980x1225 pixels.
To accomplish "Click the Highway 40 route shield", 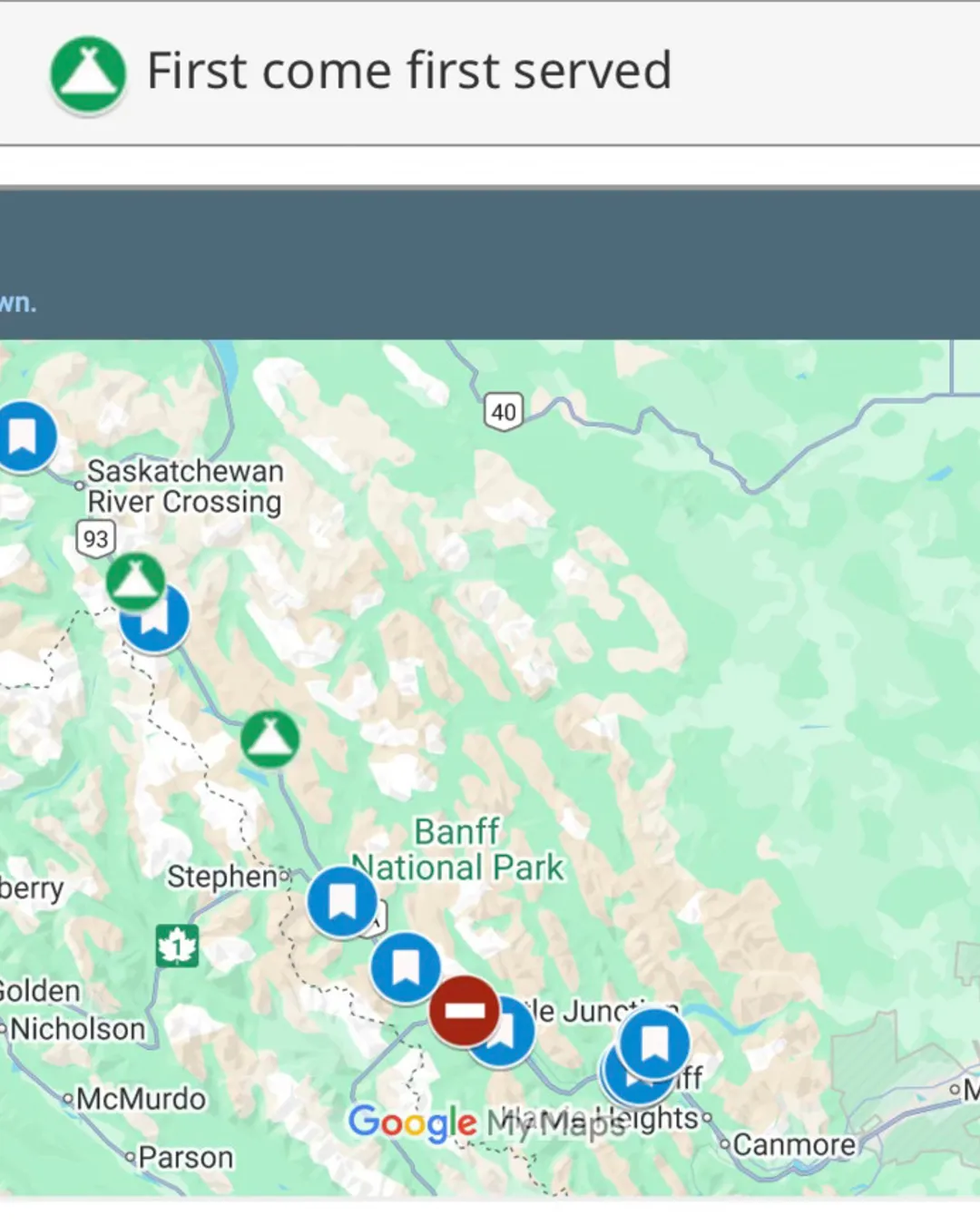I will (x=503, y=412).
